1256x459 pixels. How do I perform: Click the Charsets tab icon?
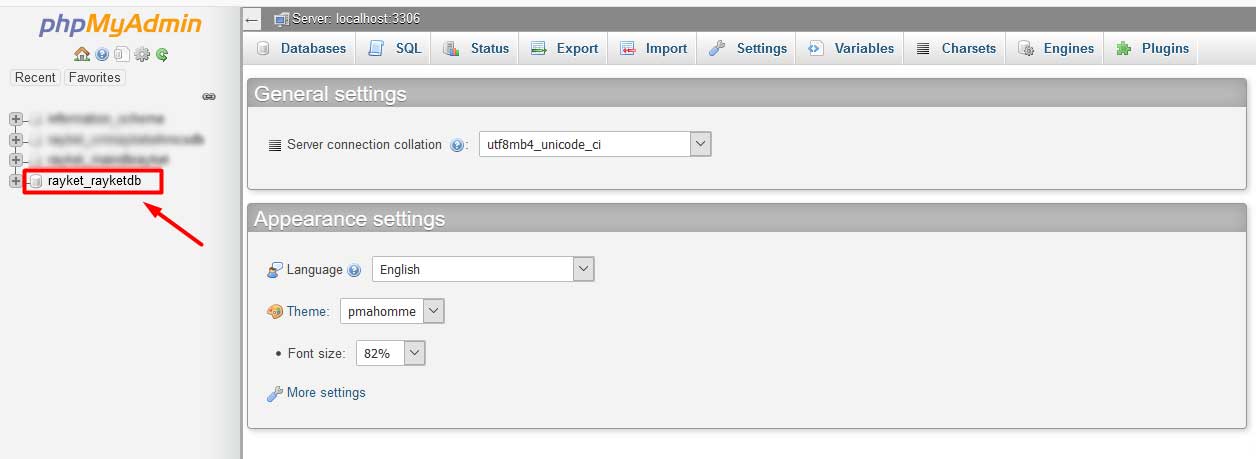(x=923, y=48)
